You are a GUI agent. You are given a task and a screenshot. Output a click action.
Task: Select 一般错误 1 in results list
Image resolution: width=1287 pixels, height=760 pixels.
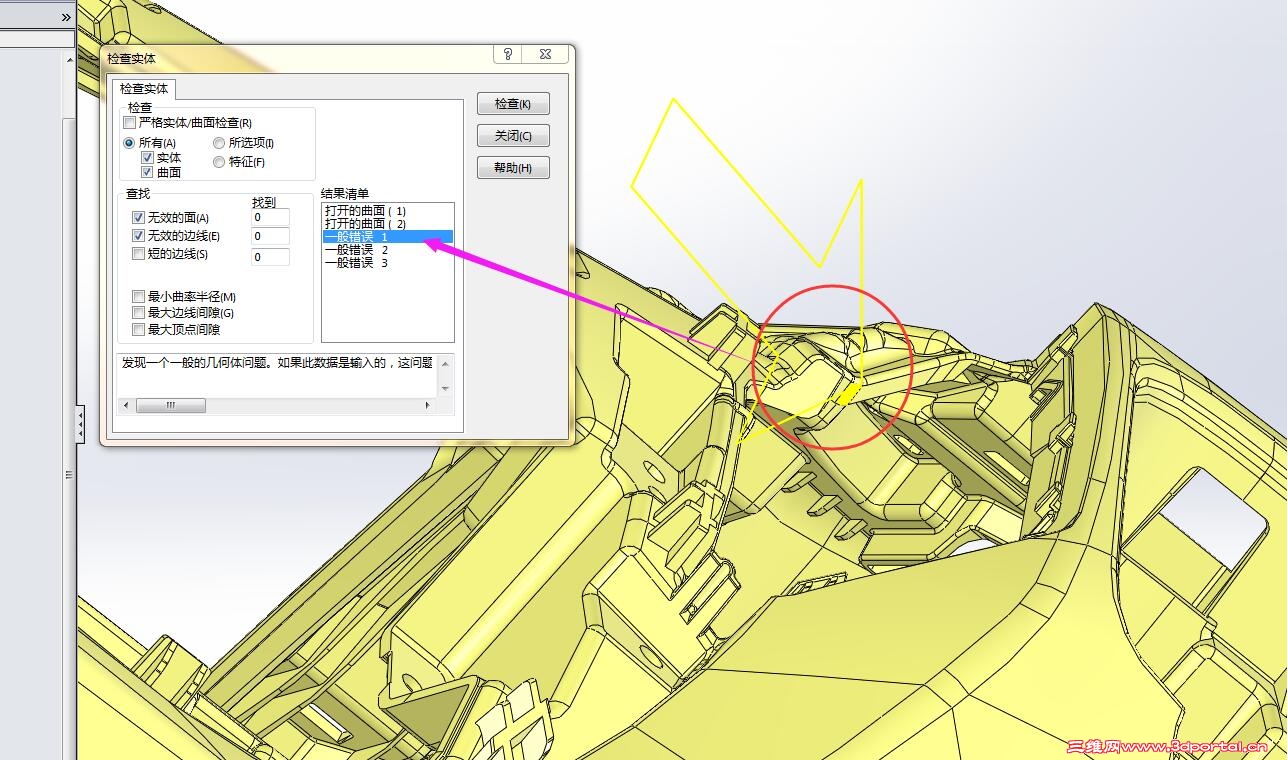pos(388,237)
